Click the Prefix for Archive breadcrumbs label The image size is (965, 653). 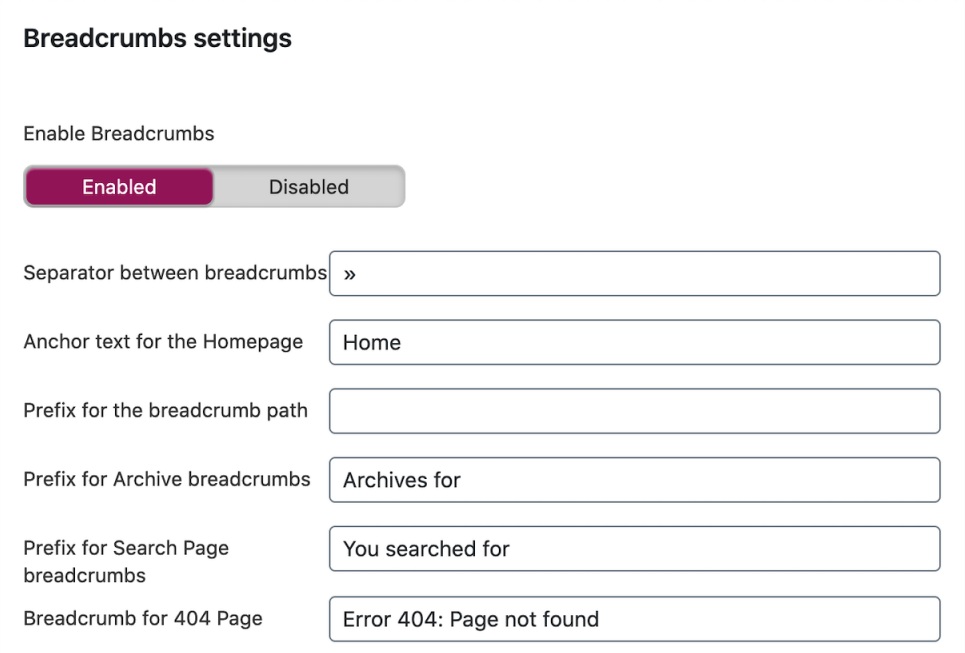click(167, 479)
